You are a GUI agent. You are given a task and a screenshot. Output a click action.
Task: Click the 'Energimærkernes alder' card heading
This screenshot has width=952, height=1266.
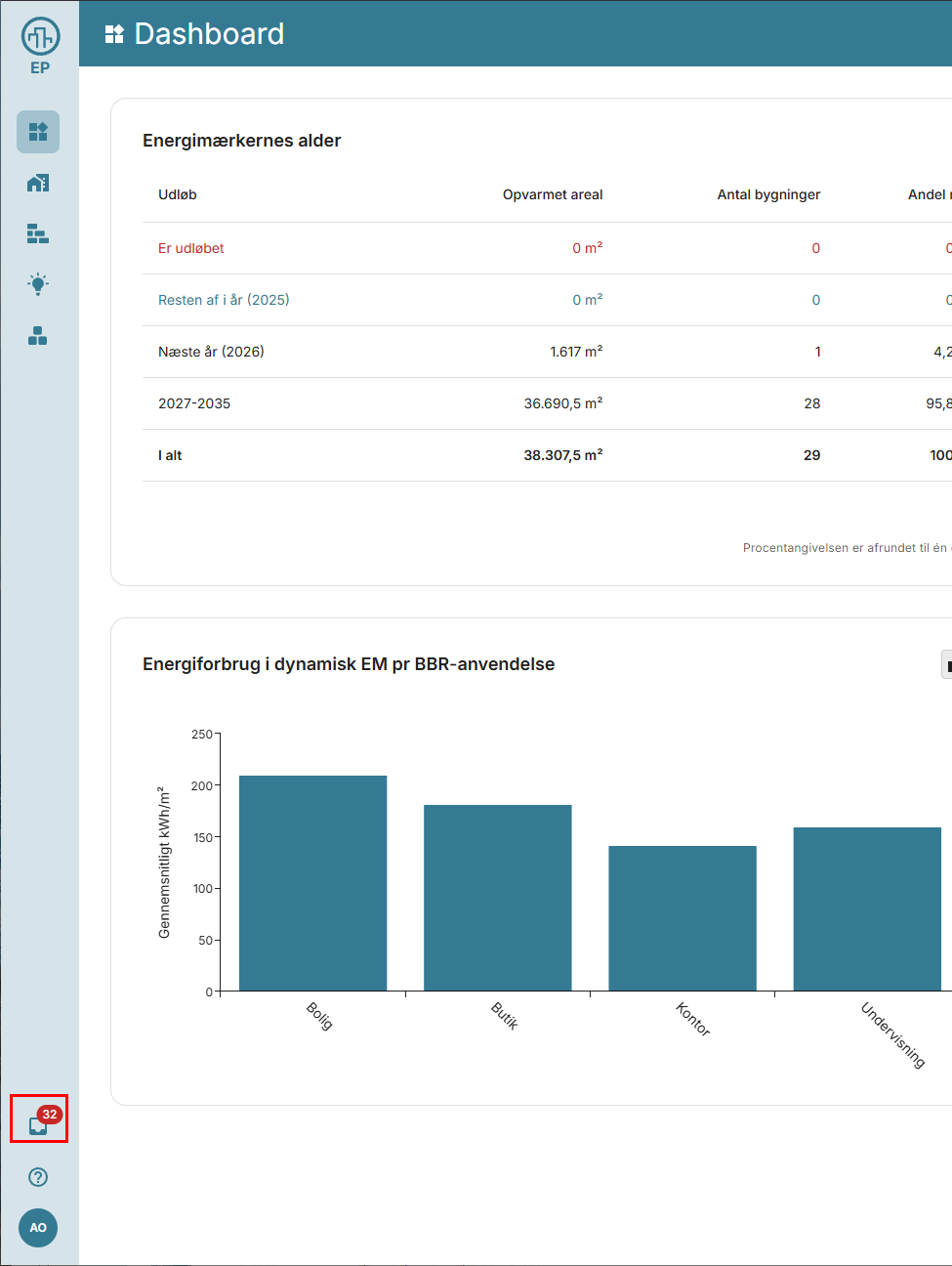coord(242,141)
